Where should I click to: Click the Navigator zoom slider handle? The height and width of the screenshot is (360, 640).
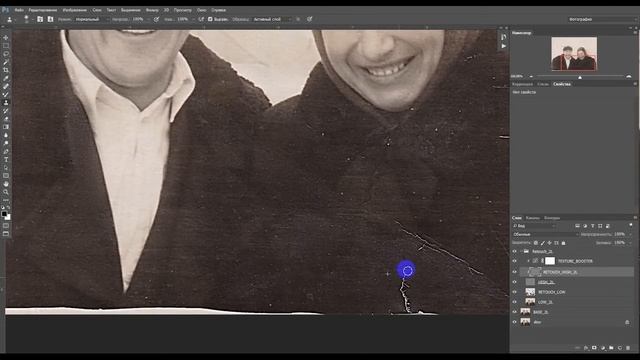pyautogui.click(x=580, y=77)
